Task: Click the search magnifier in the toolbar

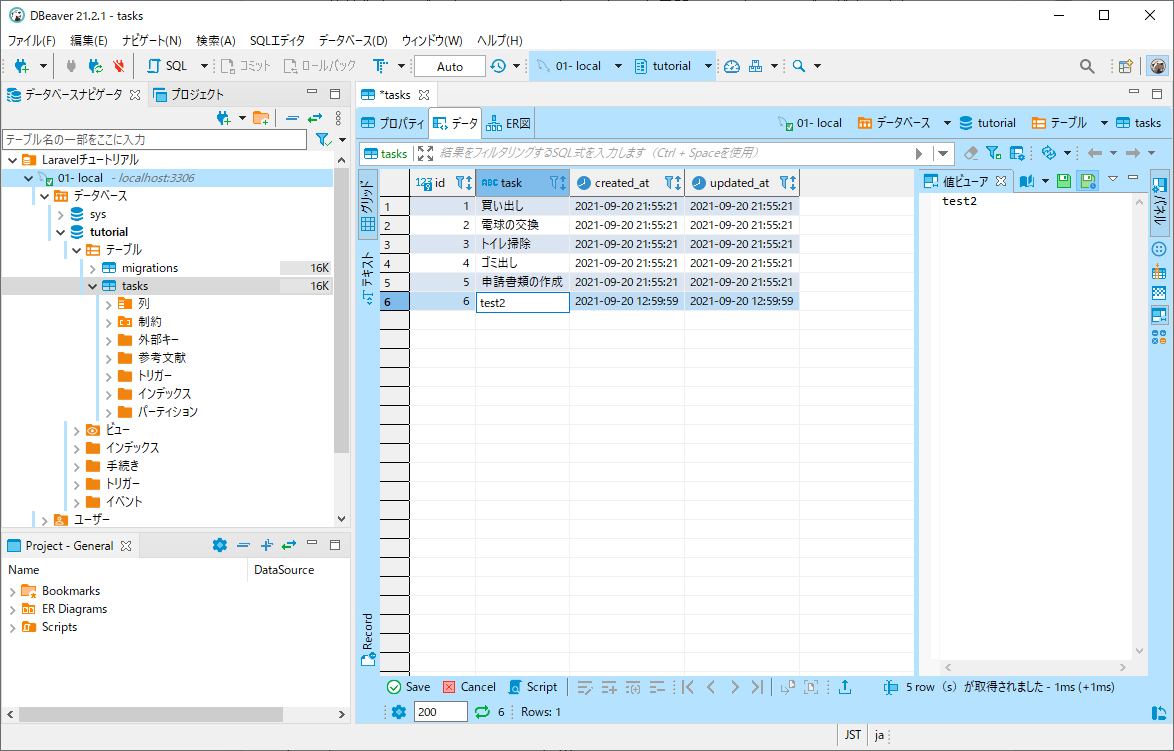Action: (799, 66)
